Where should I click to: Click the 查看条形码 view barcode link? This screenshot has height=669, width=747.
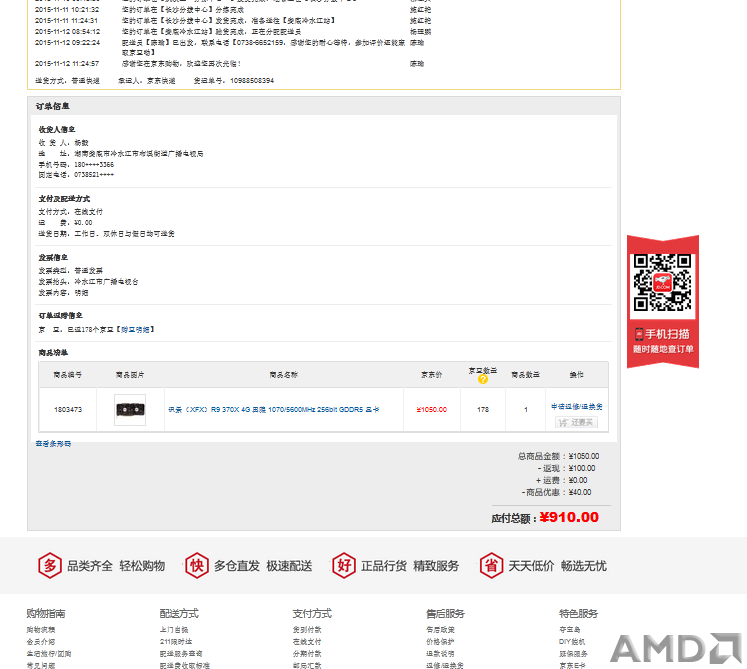[53, 444]
